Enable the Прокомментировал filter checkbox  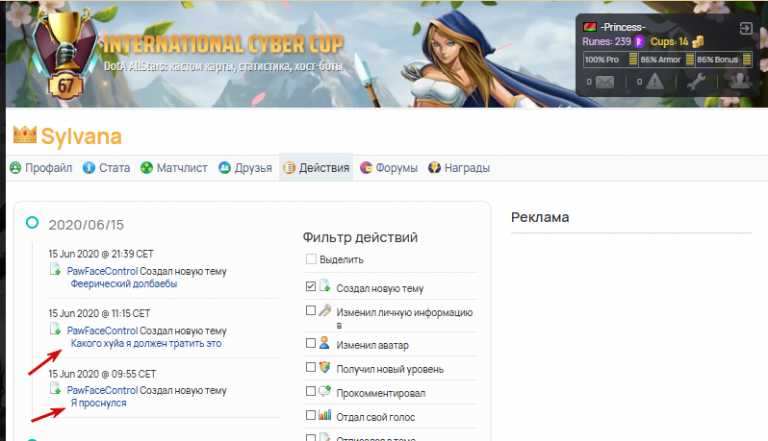tap(311, 391)
